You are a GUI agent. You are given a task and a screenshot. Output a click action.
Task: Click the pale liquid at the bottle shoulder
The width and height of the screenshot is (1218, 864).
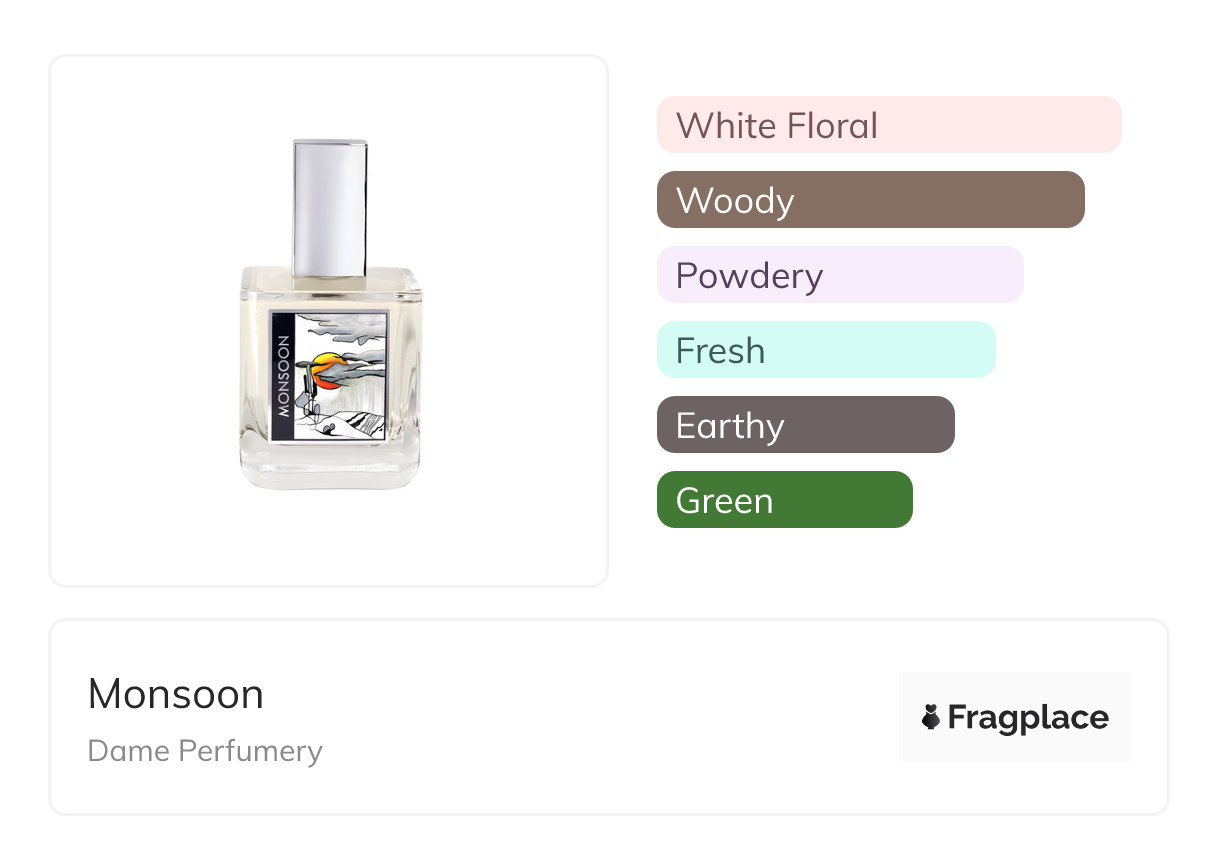pos(330,290)
